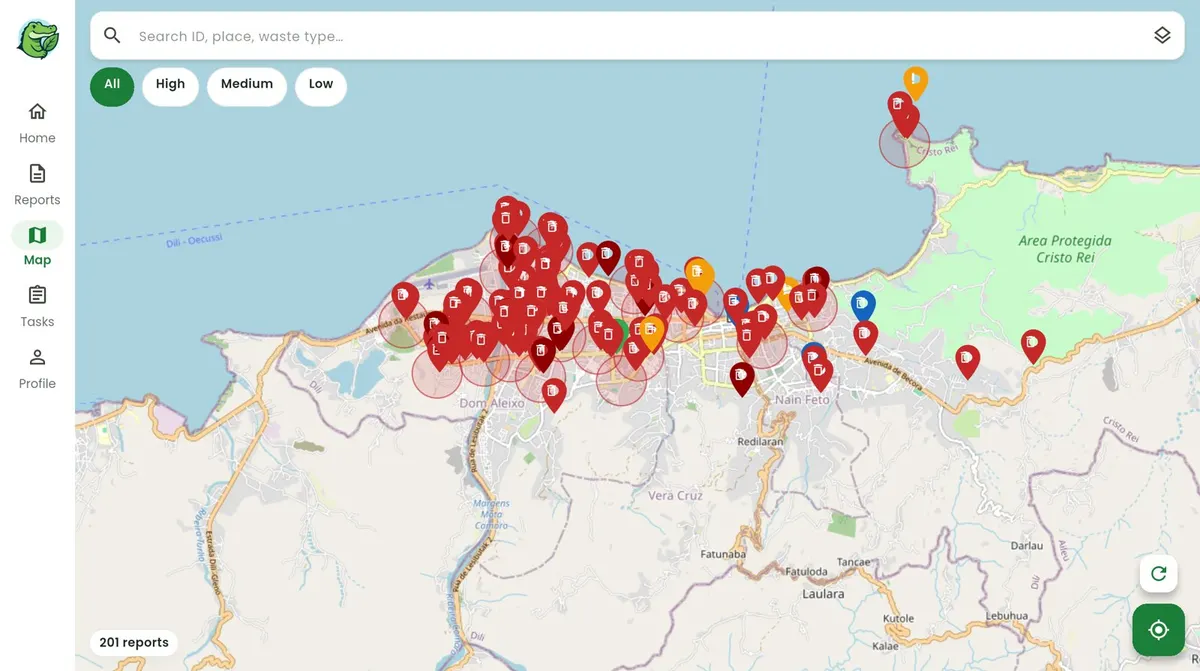Click the Darlau map label

click(x=1027, y=546)
